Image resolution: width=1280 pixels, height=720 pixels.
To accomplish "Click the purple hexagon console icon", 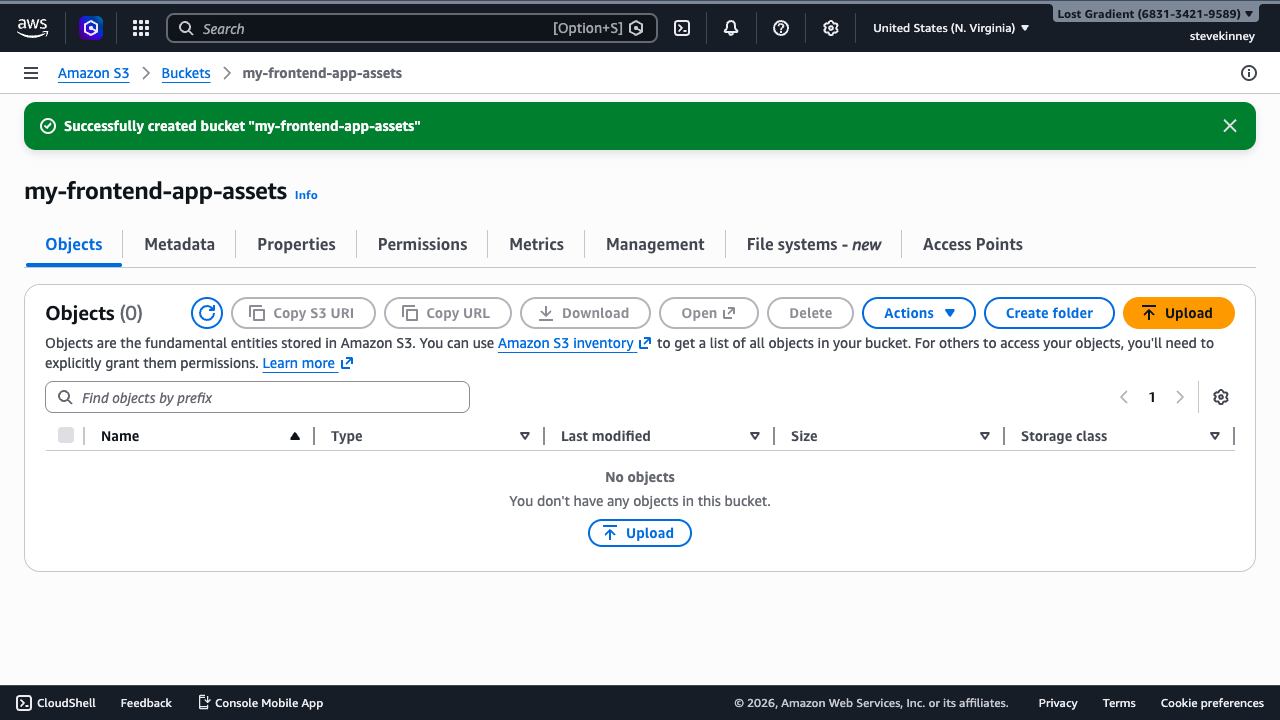I will [91, 28].
